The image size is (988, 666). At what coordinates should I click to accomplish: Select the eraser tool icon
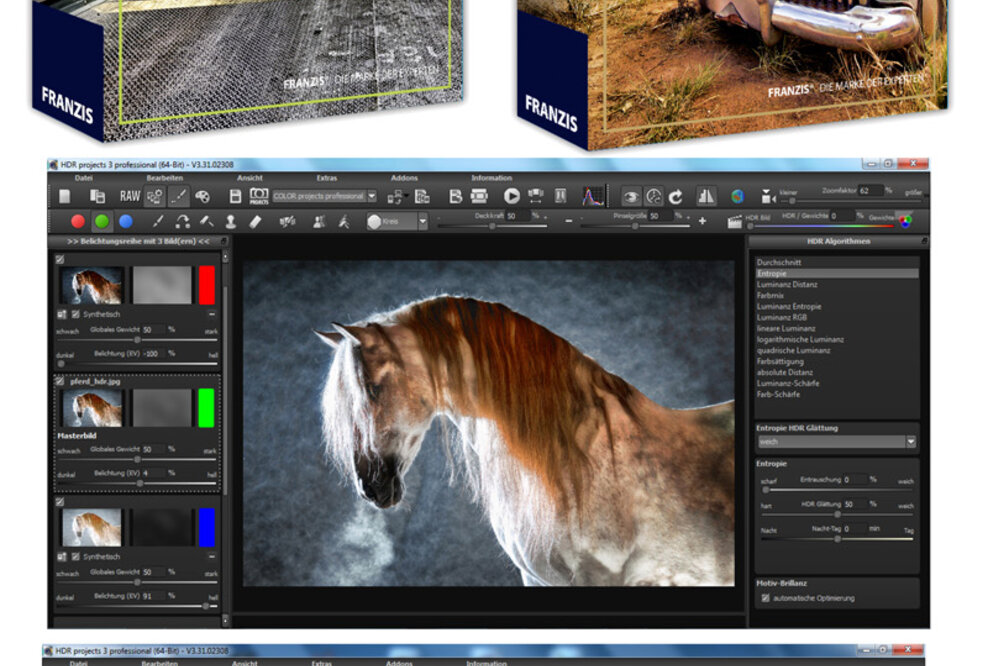click(255, 222)
